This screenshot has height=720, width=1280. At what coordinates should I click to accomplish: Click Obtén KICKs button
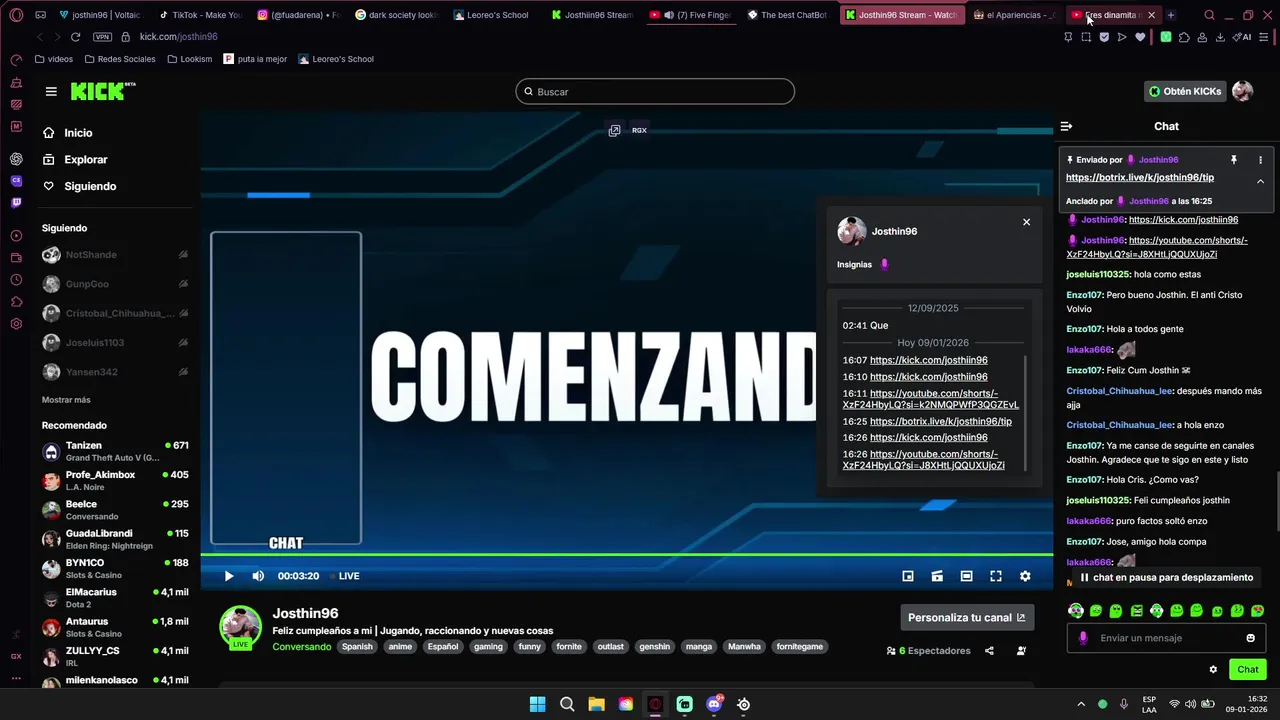coord(1185,91)
